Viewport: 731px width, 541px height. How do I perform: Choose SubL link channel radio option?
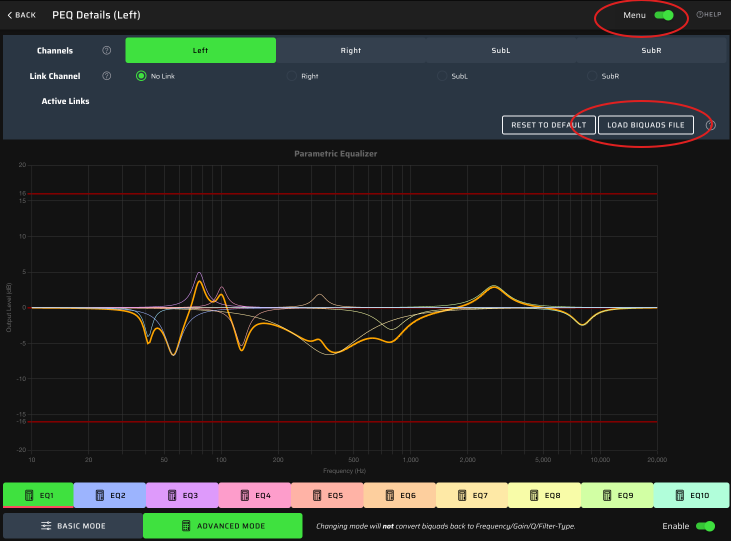(442, 76)
